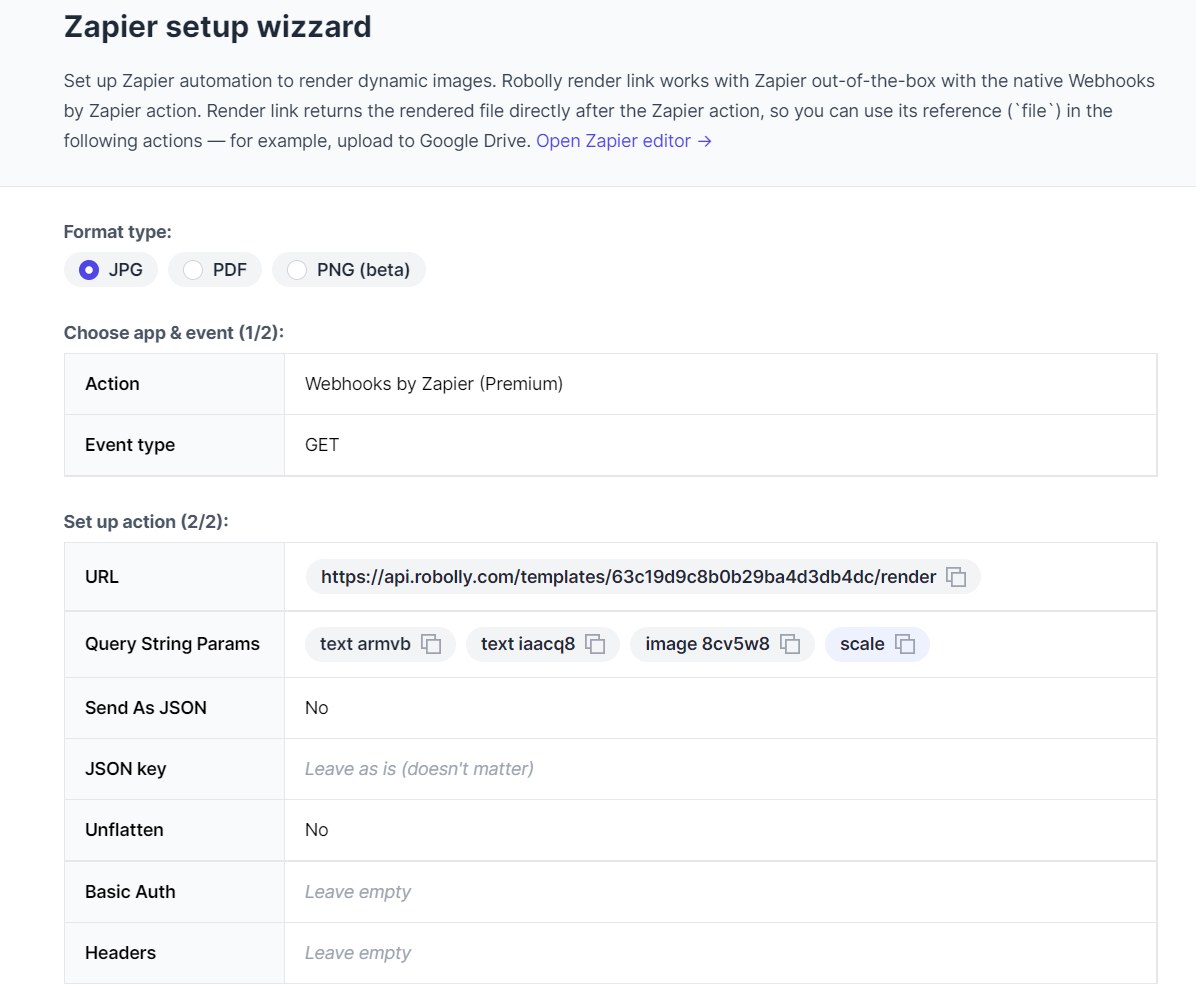
Task: Click the 'URL' row label
Action: (x=102, y=577)
